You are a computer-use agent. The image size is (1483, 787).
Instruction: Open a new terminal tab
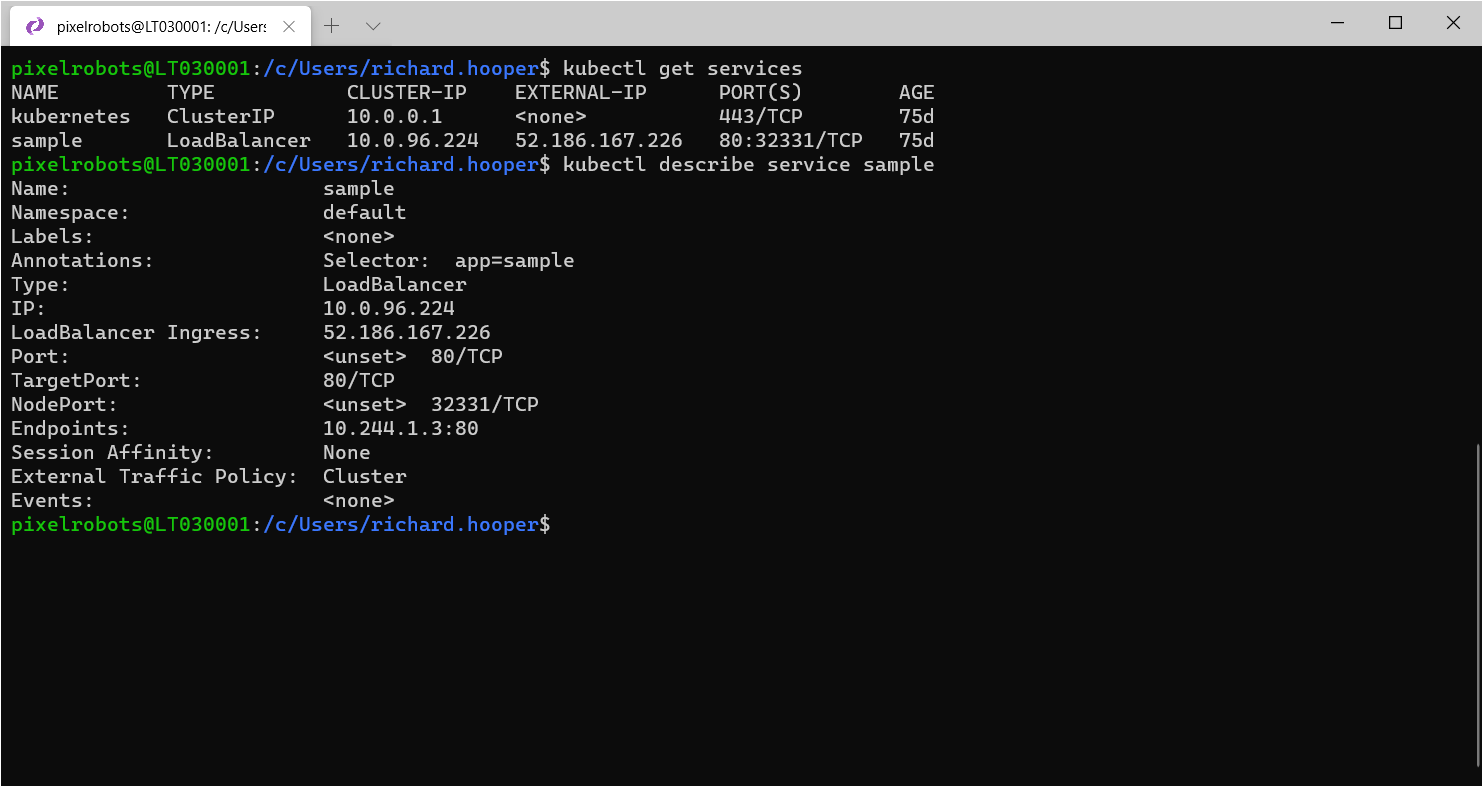[332, 26]
